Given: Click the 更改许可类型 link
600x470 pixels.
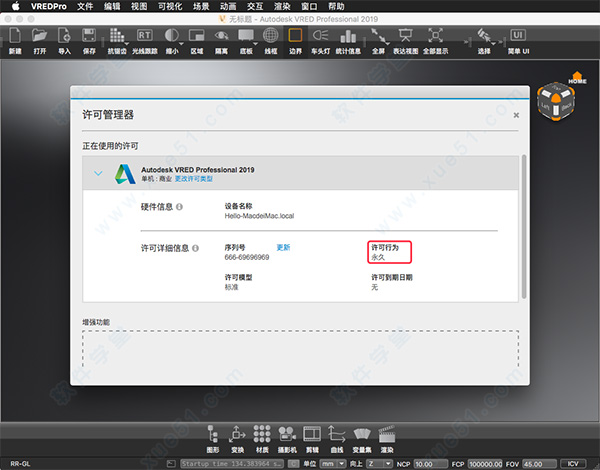Looking at the screenshot, I should click(x=194, y=179).
